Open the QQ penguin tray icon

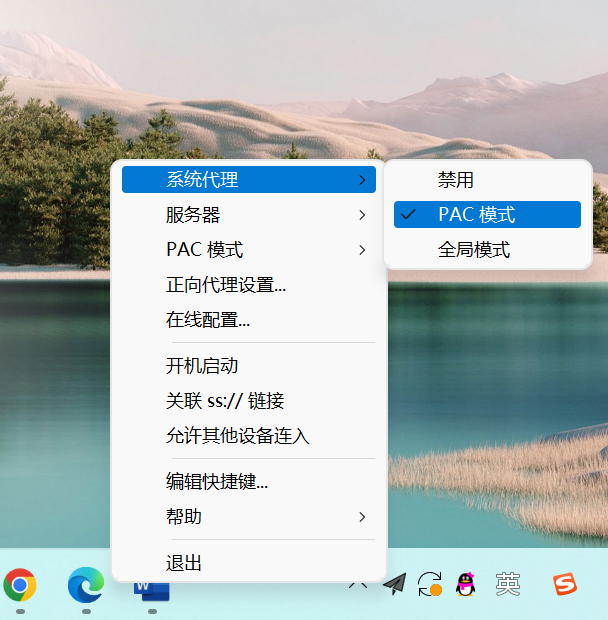[x=465, y=584]
